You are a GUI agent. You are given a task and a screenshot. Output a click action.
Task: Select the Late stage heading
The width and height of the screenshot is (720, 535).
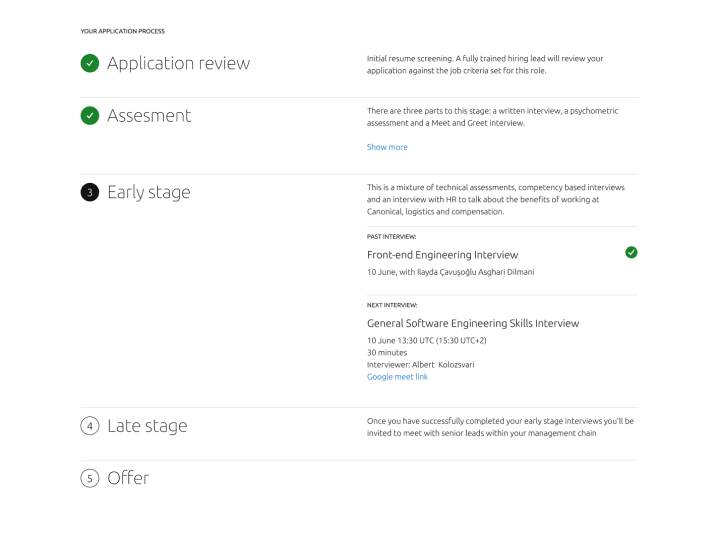(x=147, y=426)
